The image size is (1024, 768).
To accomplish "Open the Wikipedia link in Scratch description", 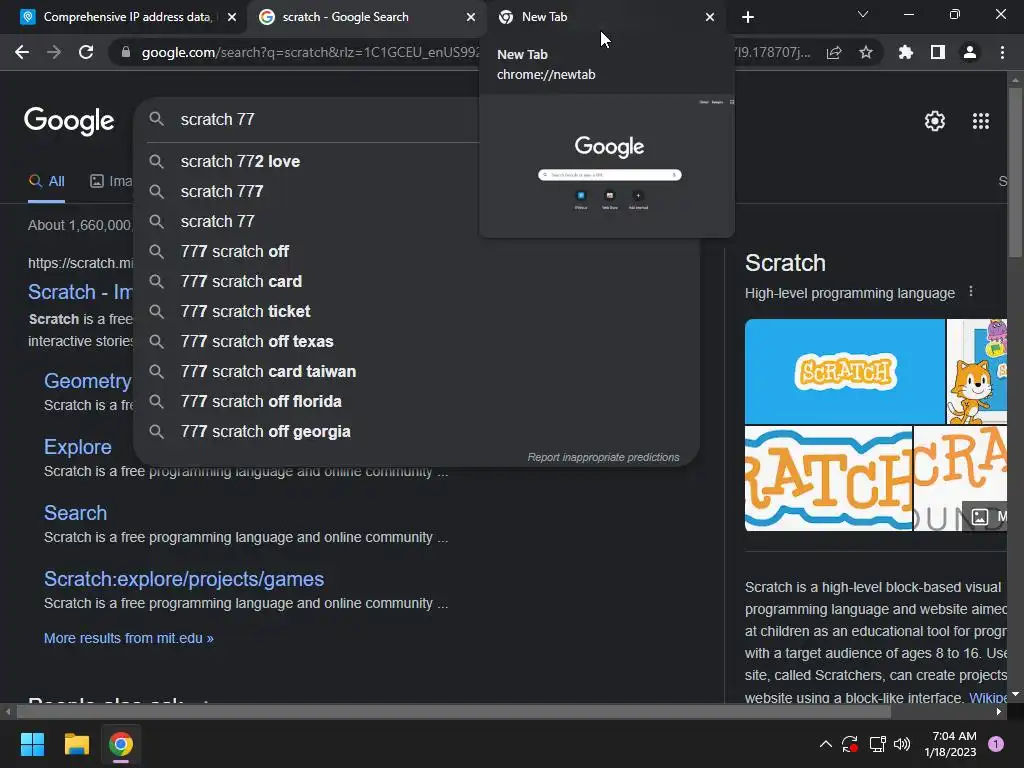I will pos(987,697).
